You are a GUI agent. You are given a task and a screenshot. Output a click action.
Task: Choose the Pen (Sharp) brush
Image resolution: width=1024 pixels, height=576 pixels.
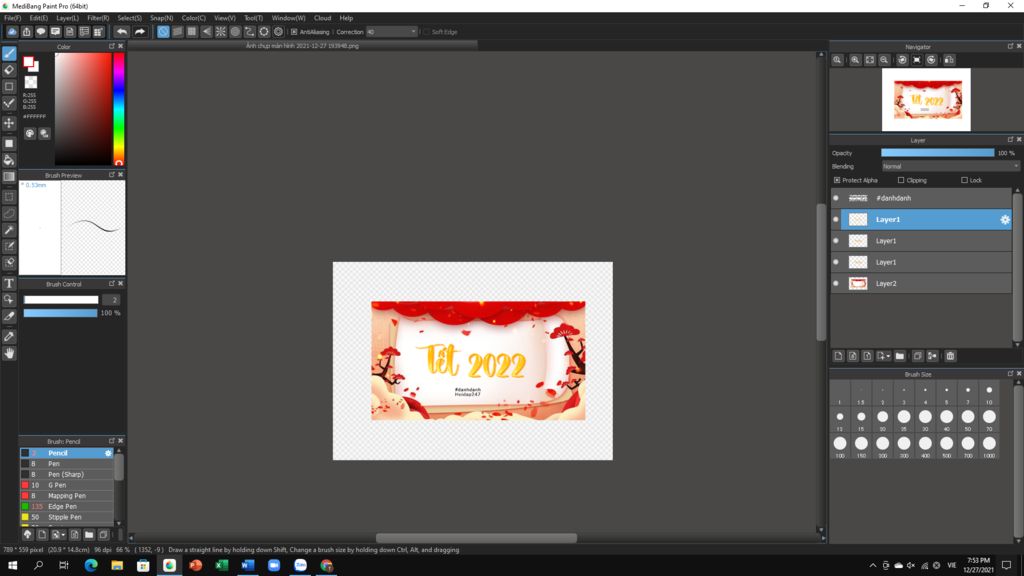tap(67, 475)
